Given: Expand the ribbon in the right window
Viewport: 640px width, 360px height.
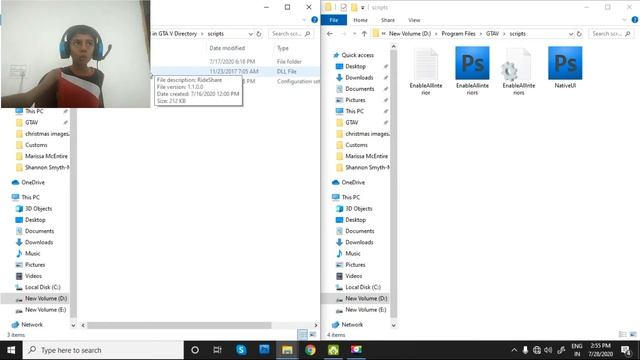Looking at the screenshot, I should 624,20.
